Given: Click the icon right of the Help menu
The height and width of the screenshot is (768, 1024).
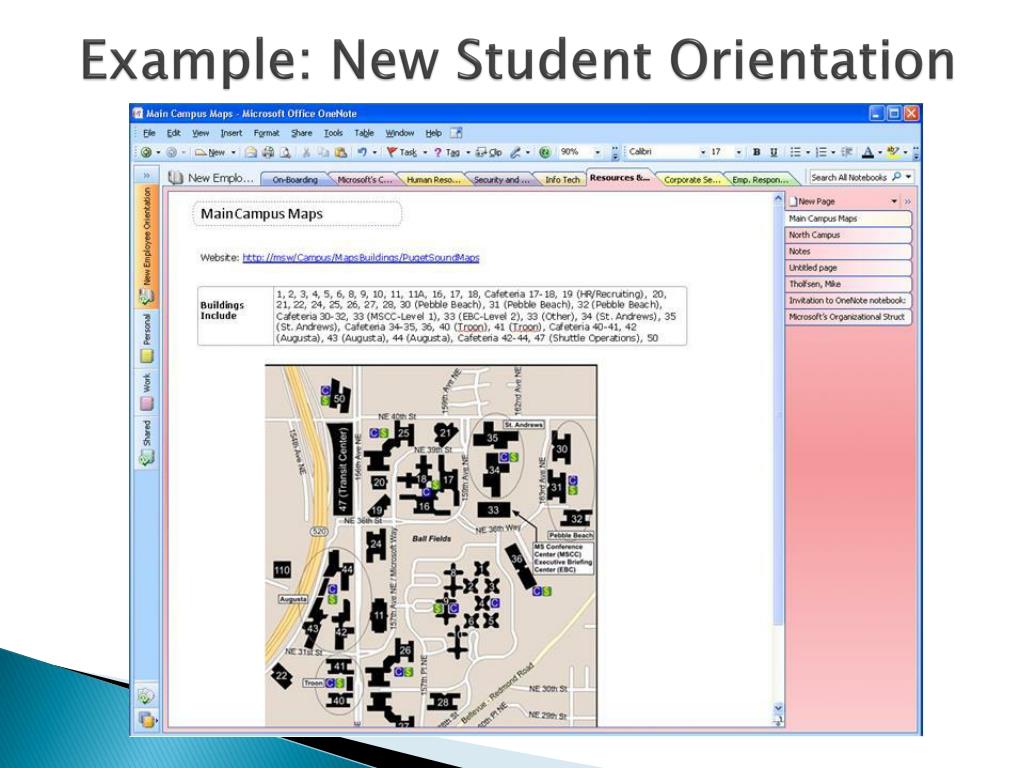Looking at the screenshot, I should (456, 133).
